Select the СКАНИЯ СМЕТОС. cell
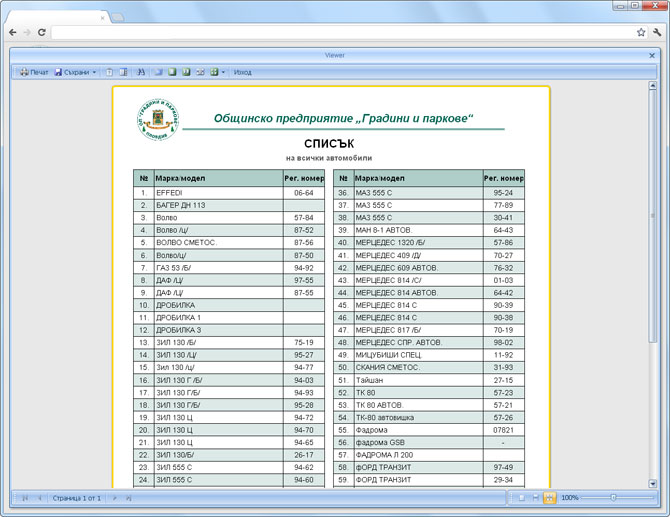Screen dimensions: 670x517 [419, 367]
